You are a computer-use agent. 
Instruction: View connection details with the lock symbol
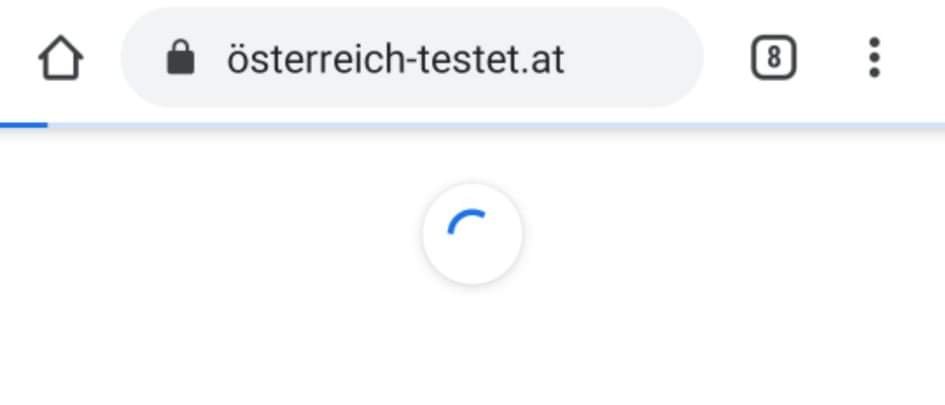181,58
